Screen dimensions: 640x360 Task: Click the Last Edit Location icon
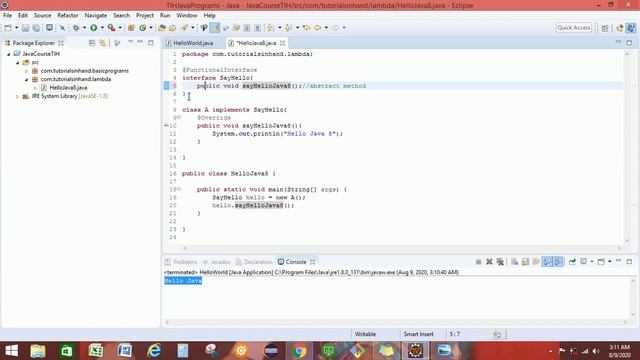coord(306,28)
